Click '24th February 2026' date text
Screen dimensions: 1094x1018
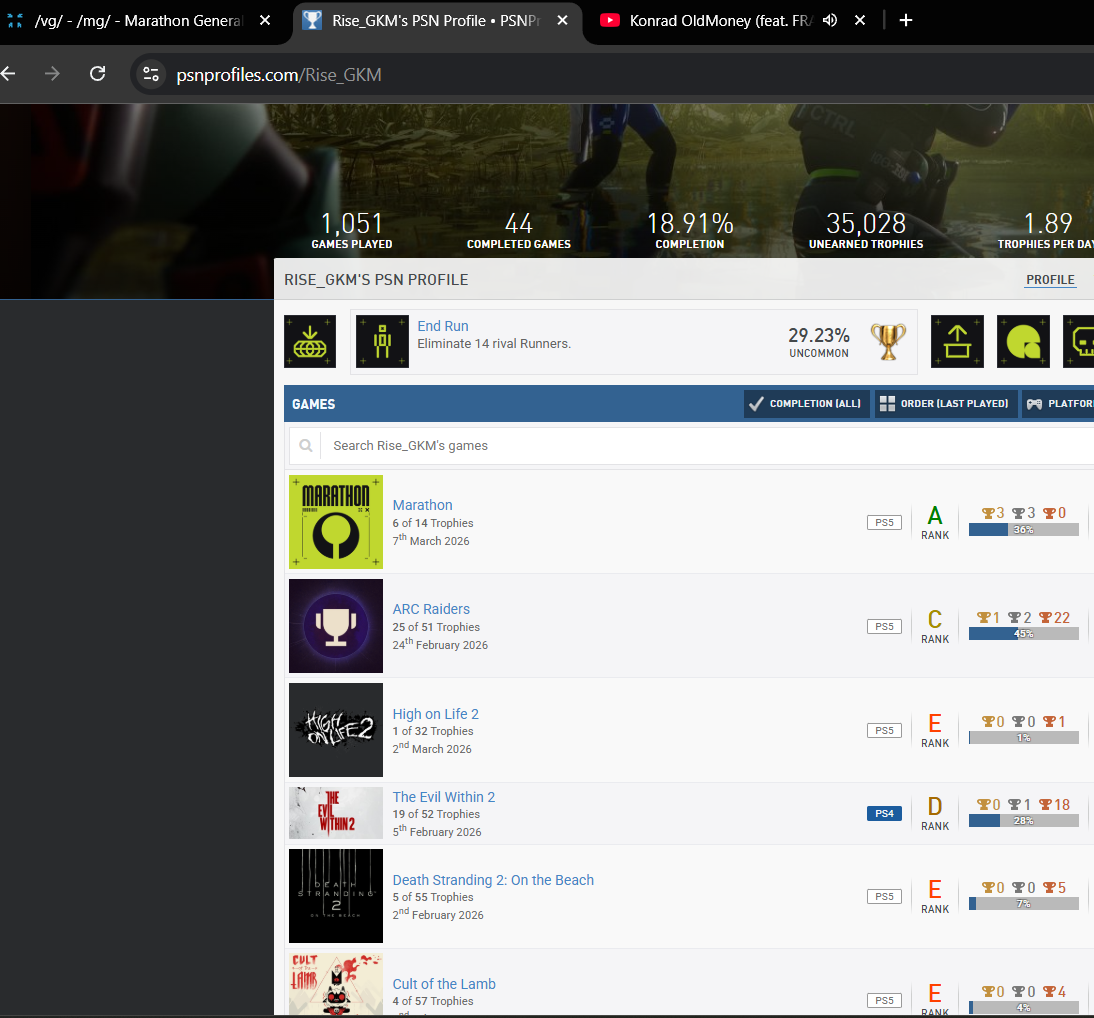(x=440, y=644)
